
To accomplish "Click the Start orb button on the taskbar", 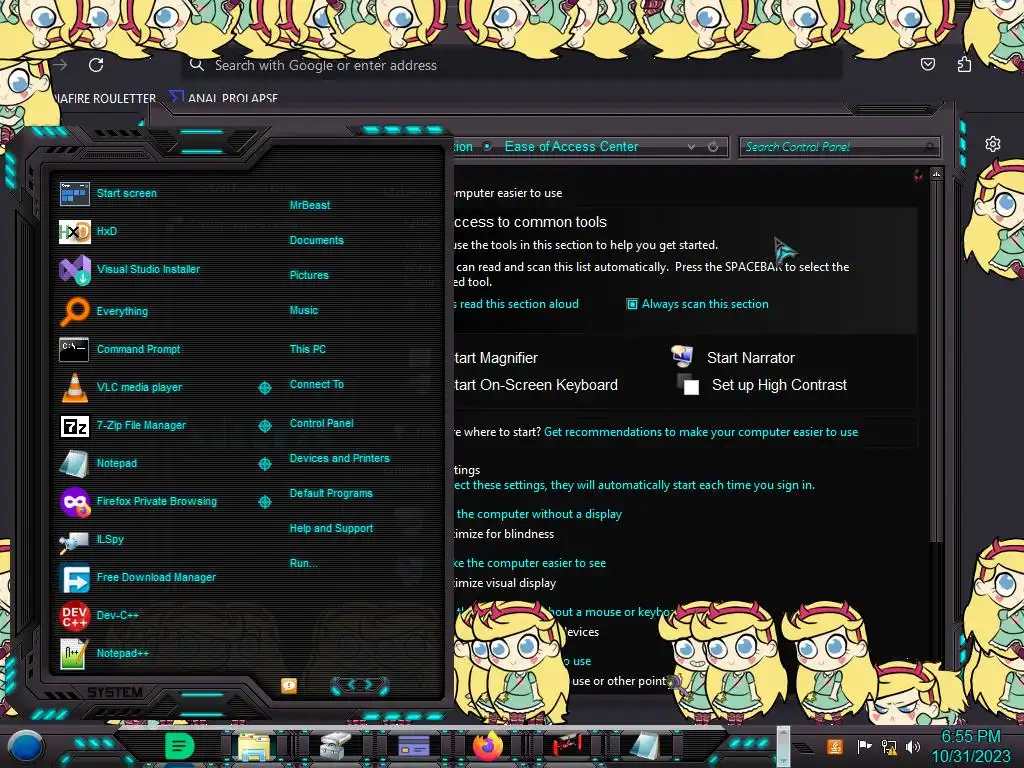I will (26, 746).
